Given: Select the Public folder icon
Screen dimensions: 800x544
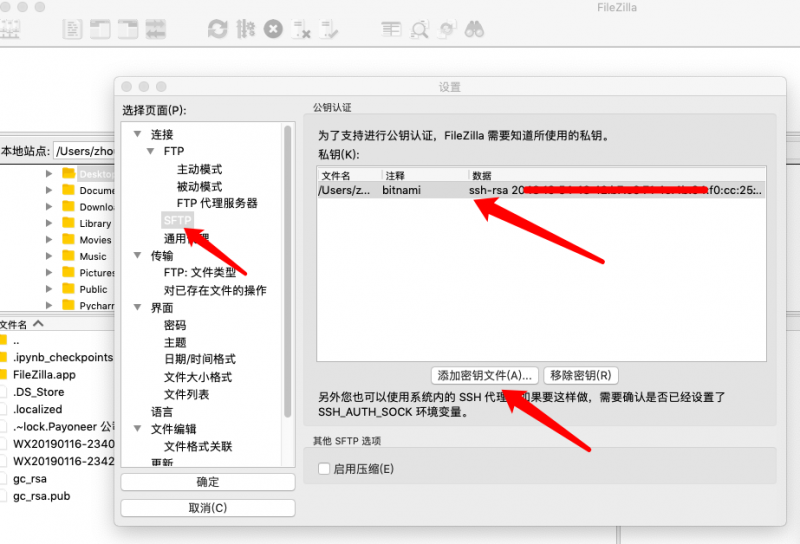Looking at the screenshot, I should point(68,288).
